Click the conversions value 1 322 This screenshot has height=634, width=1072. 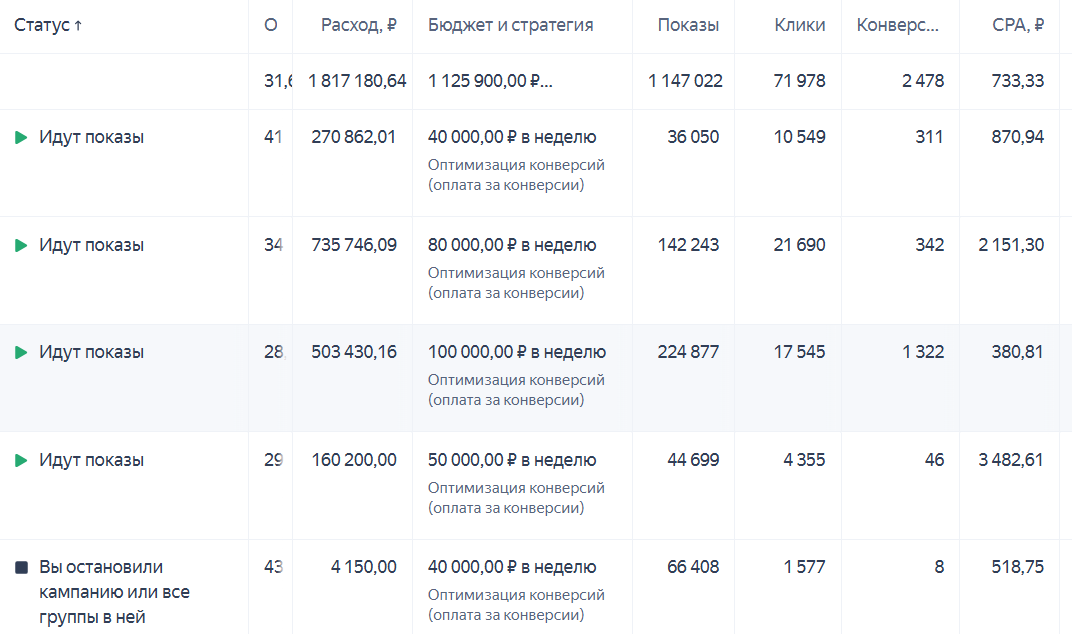(x=922, y=353)
